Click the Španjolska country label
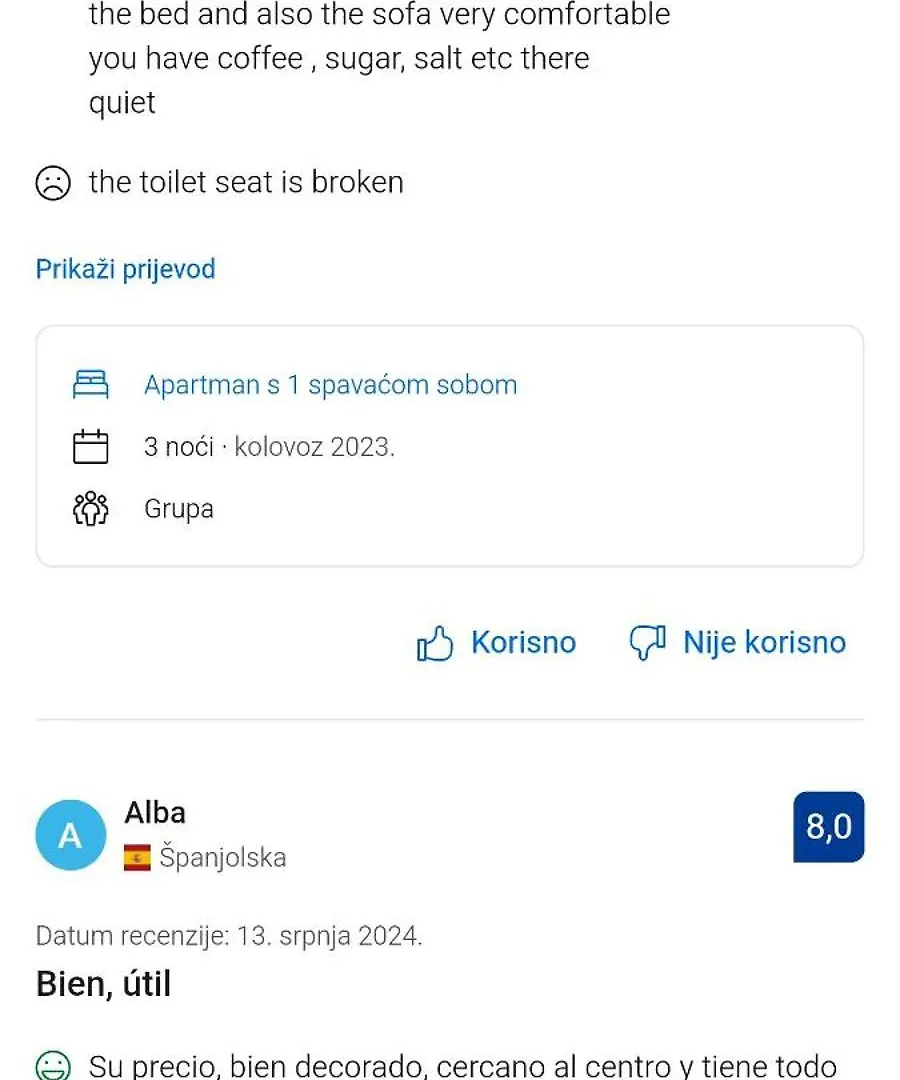The width and height of the screenshot is (900, 1080). (x=222, y=858)
